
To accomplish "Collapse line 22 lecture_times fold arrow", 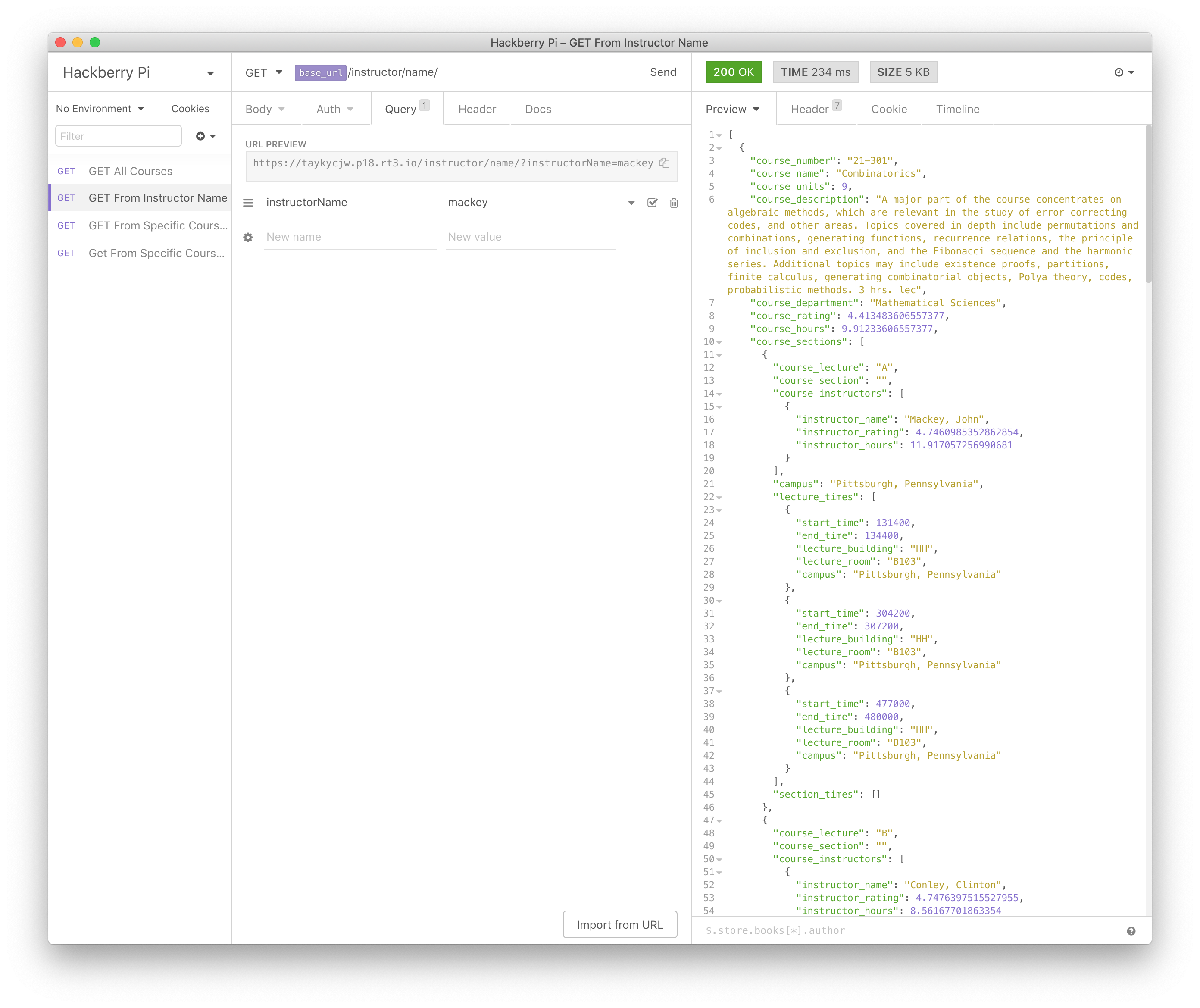I will click(x=719, y=498).
